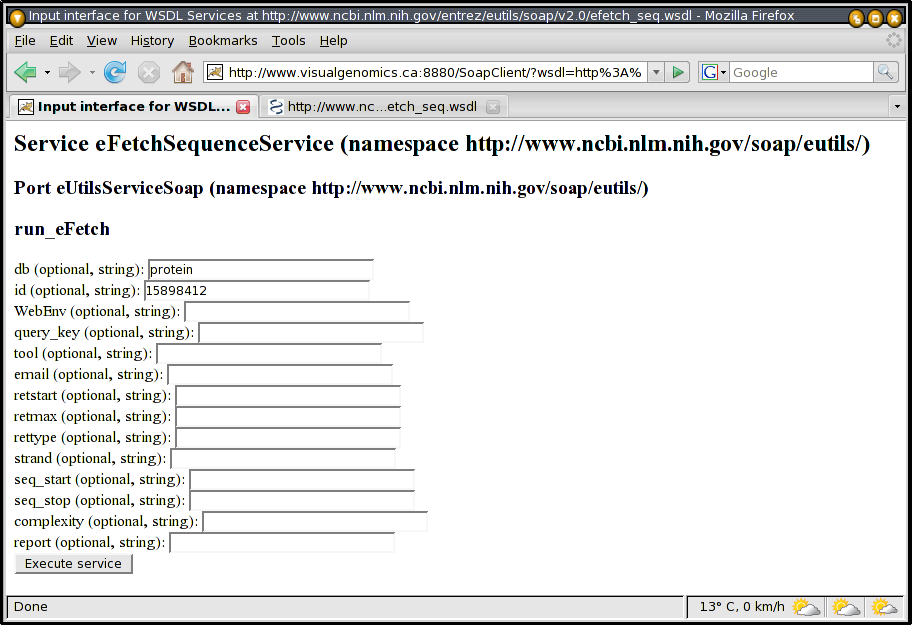Focus the email input field

coord(279,375)
